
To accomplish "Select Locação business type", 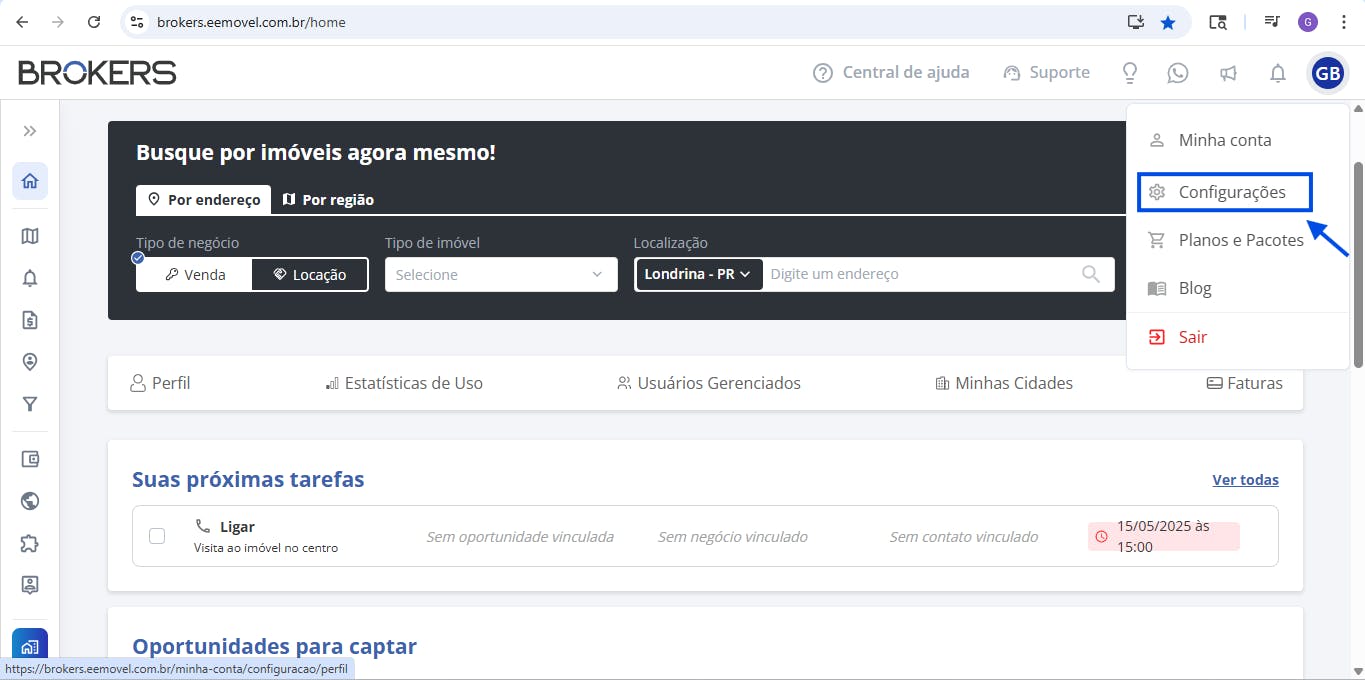I will (x=309, y=275).
